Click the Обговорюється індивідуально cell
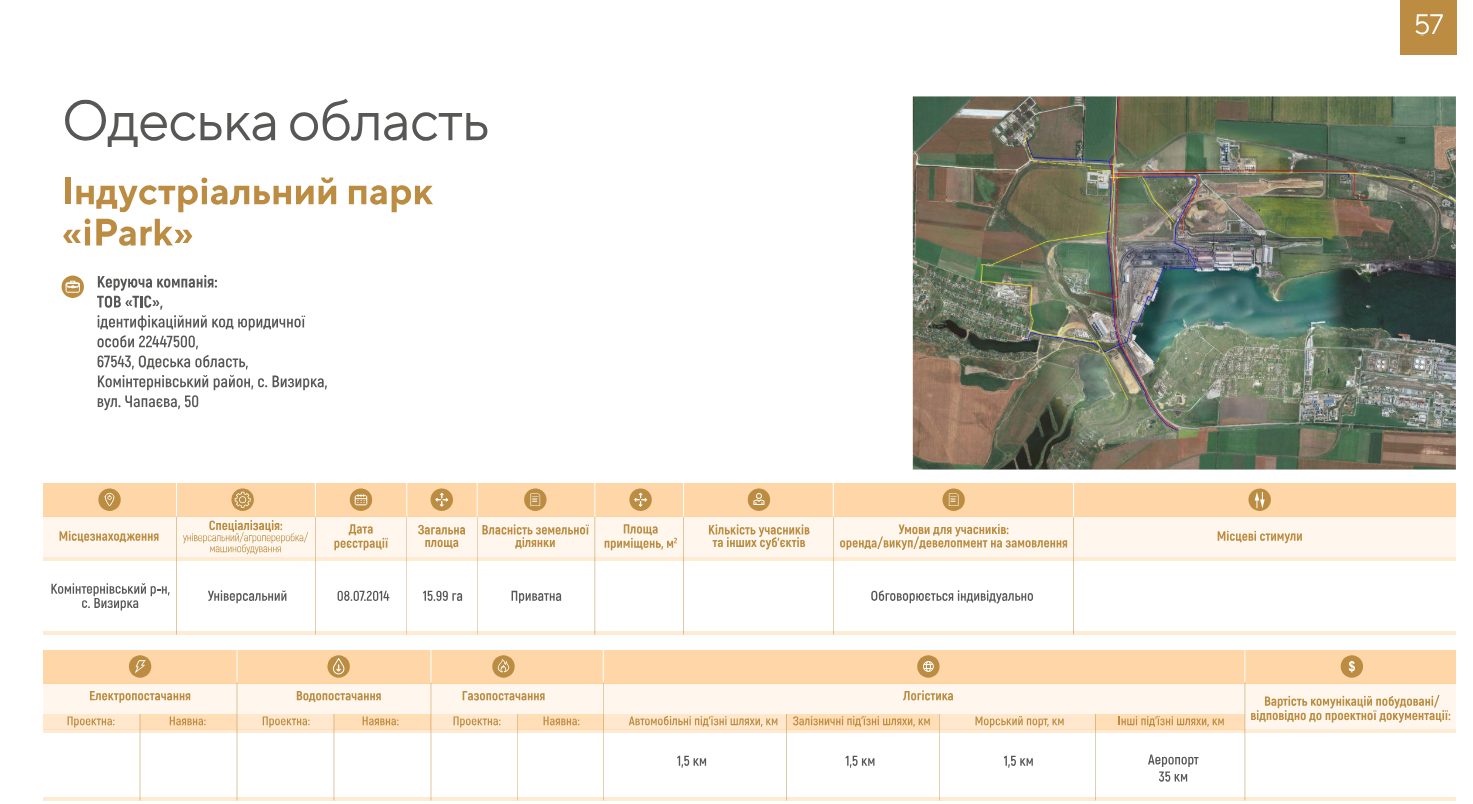Viewport: 1473px width, 804px height. tap(952, 597)
